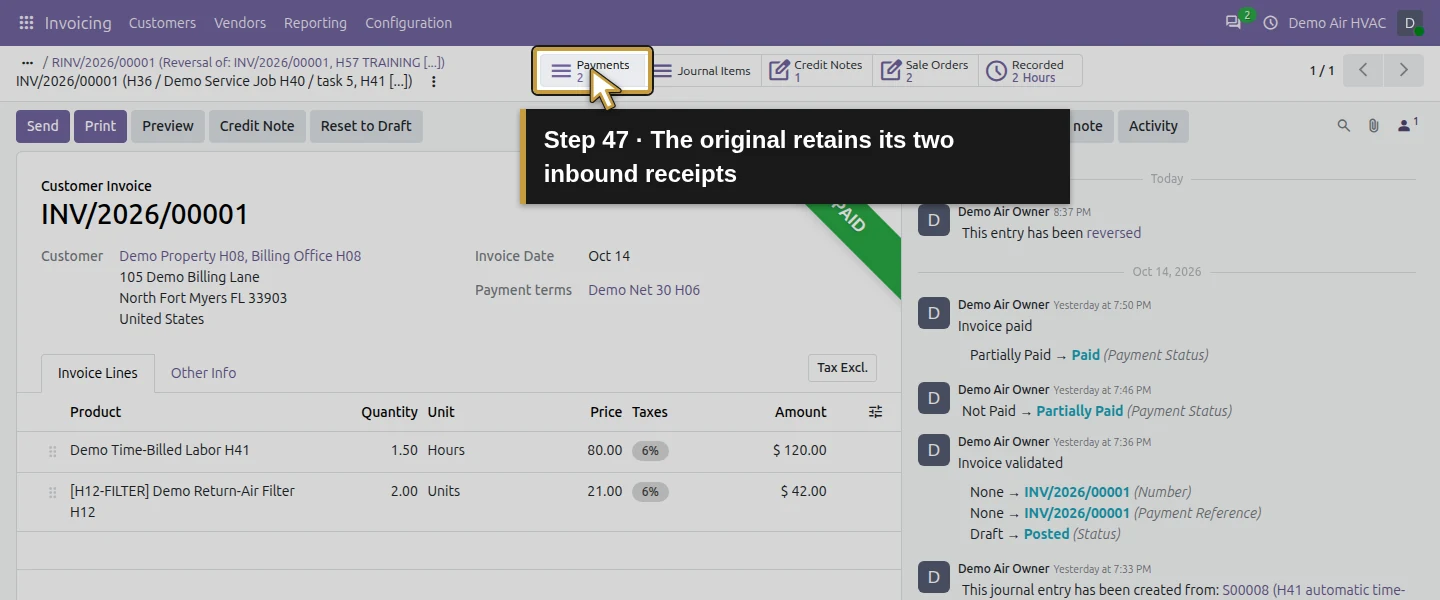The width and height of the screenshot is (1440, 600).
Task: Open the Journal Items smart button
Action: (x=704, y=71)
